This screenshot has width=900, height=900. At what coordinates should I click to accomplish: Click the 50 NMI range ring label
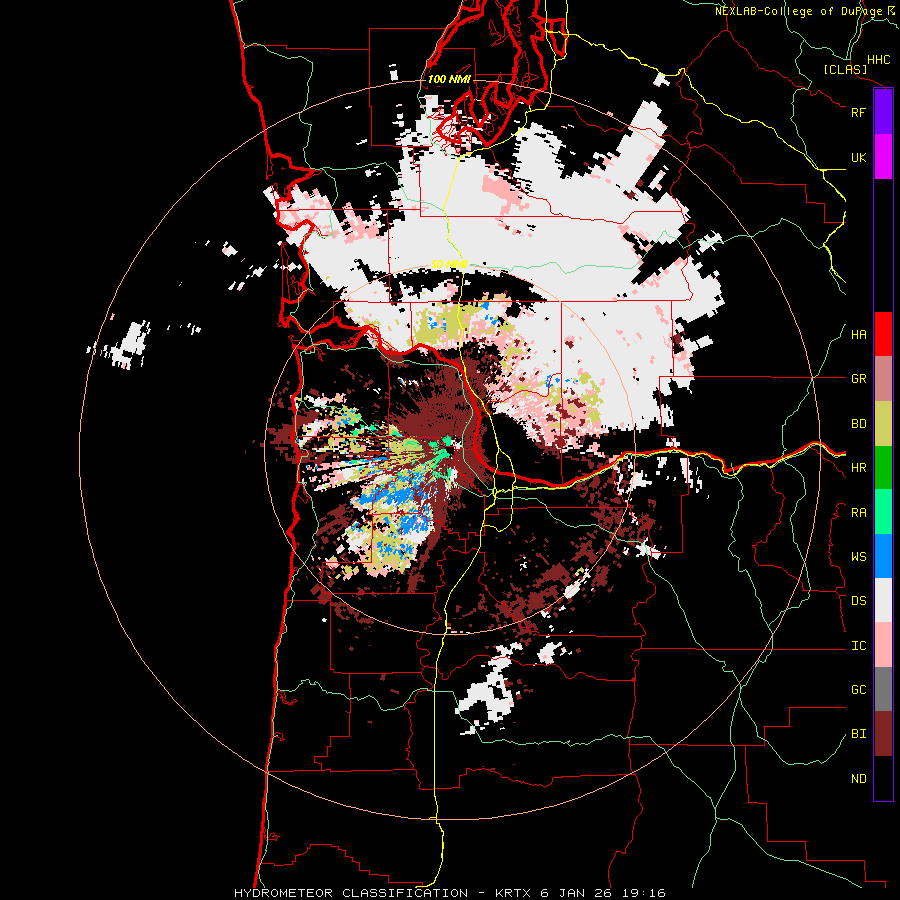[449, 264]
